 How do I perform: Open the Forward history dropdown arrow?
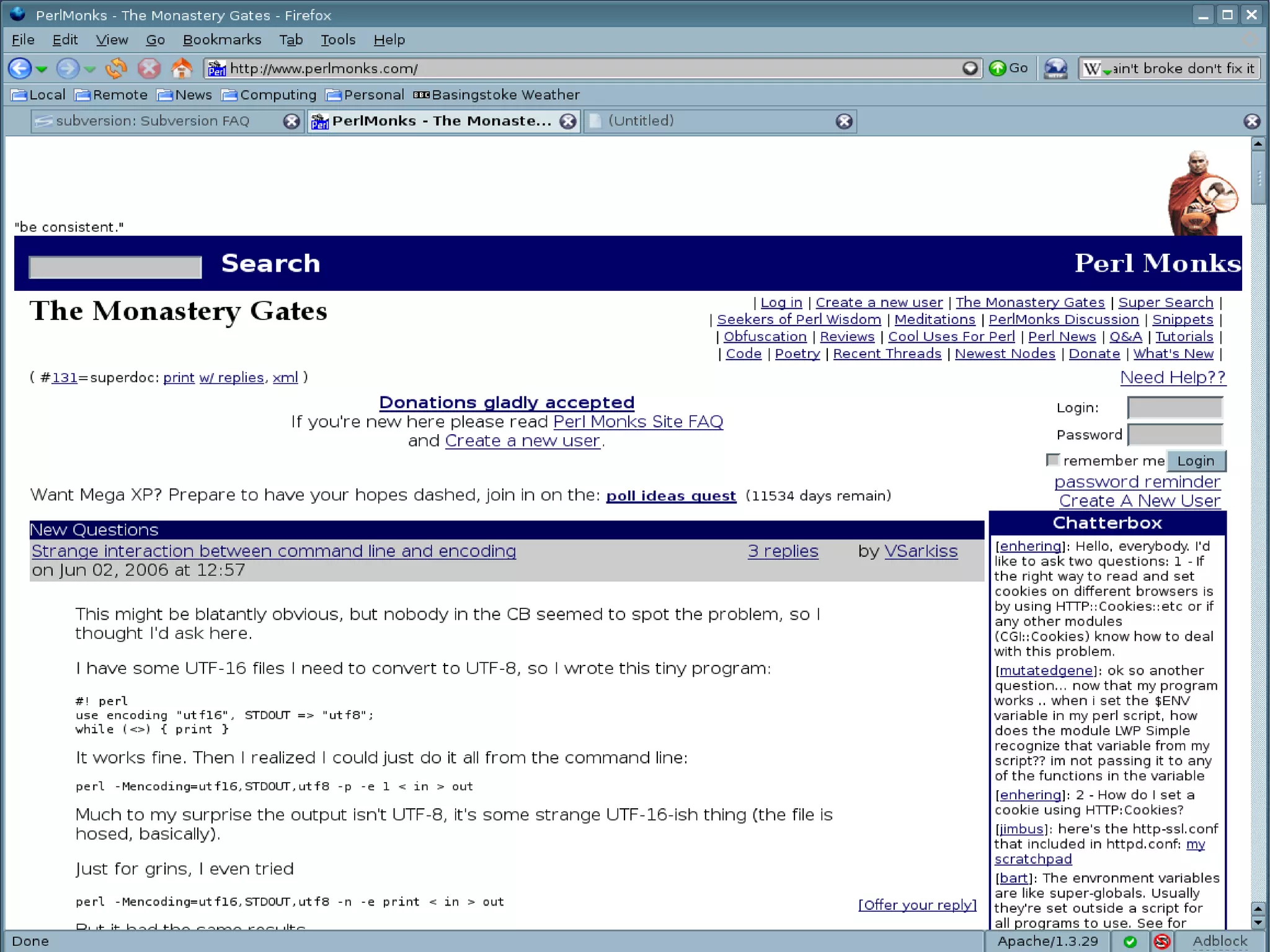pos(90,69)
